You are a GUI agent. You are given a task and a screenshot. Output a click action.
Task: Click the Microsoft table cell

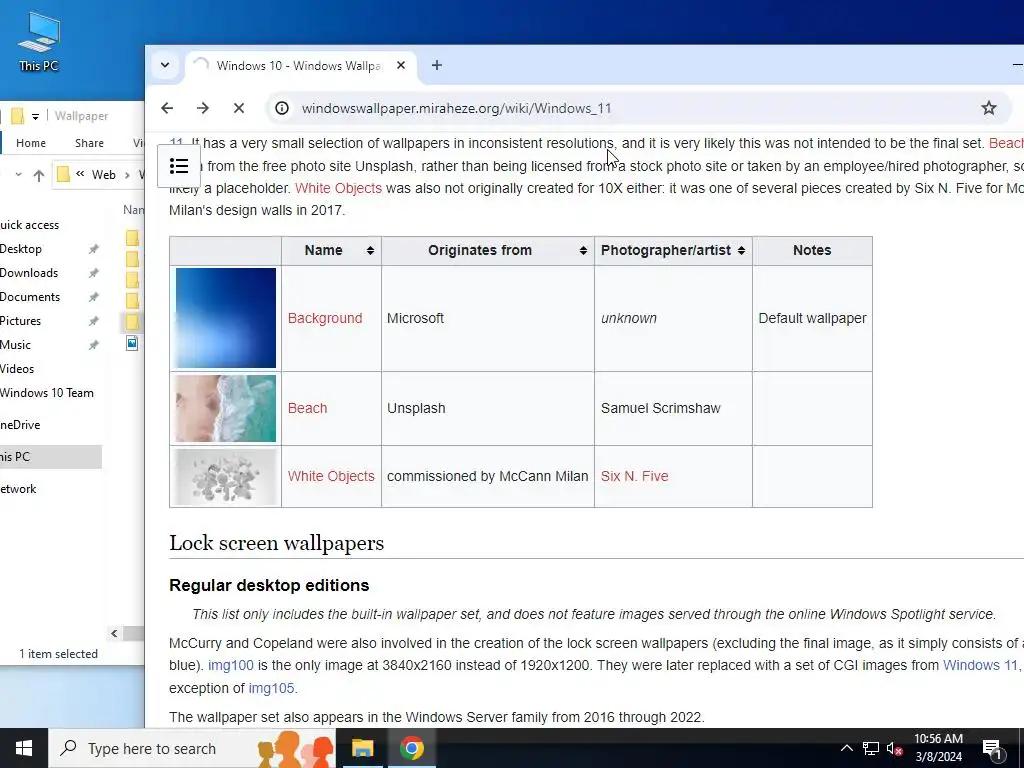tap(488, 318)
